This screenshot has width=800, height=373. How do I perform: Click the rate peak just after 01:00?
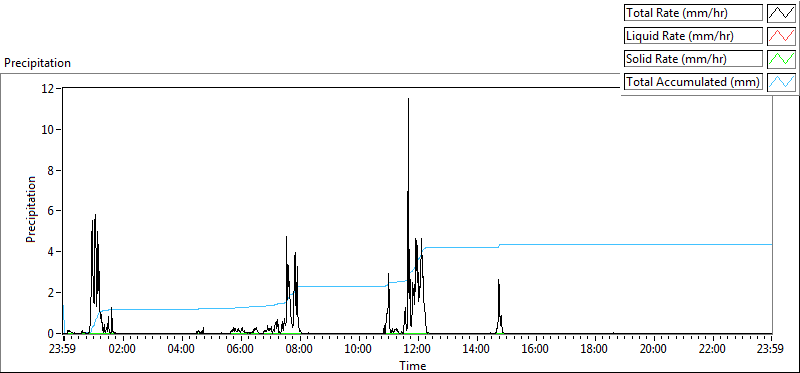pos(95,216)
